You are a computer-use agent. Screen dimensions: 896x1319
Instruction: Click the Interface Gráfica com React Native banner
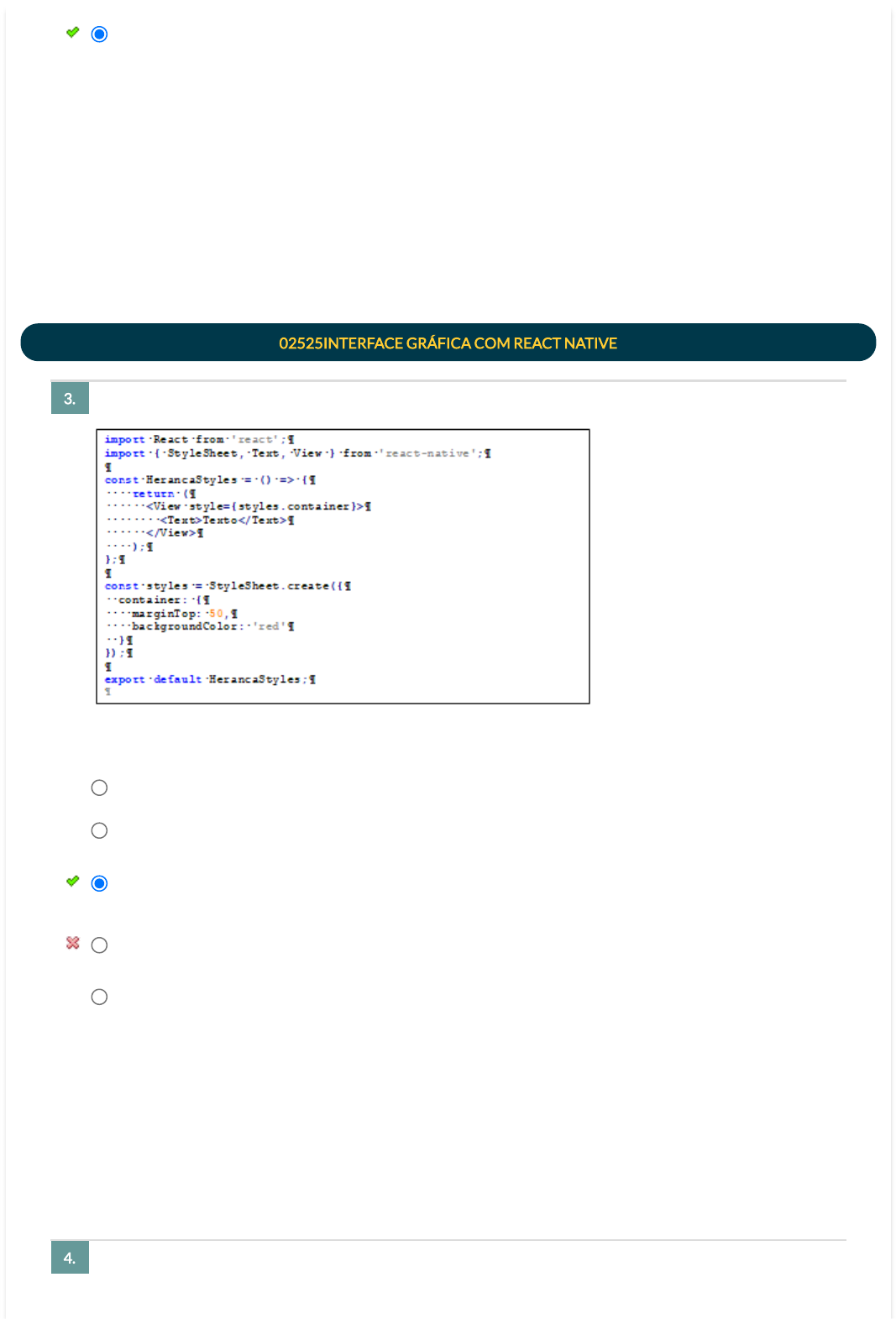[x=448, y=343]
